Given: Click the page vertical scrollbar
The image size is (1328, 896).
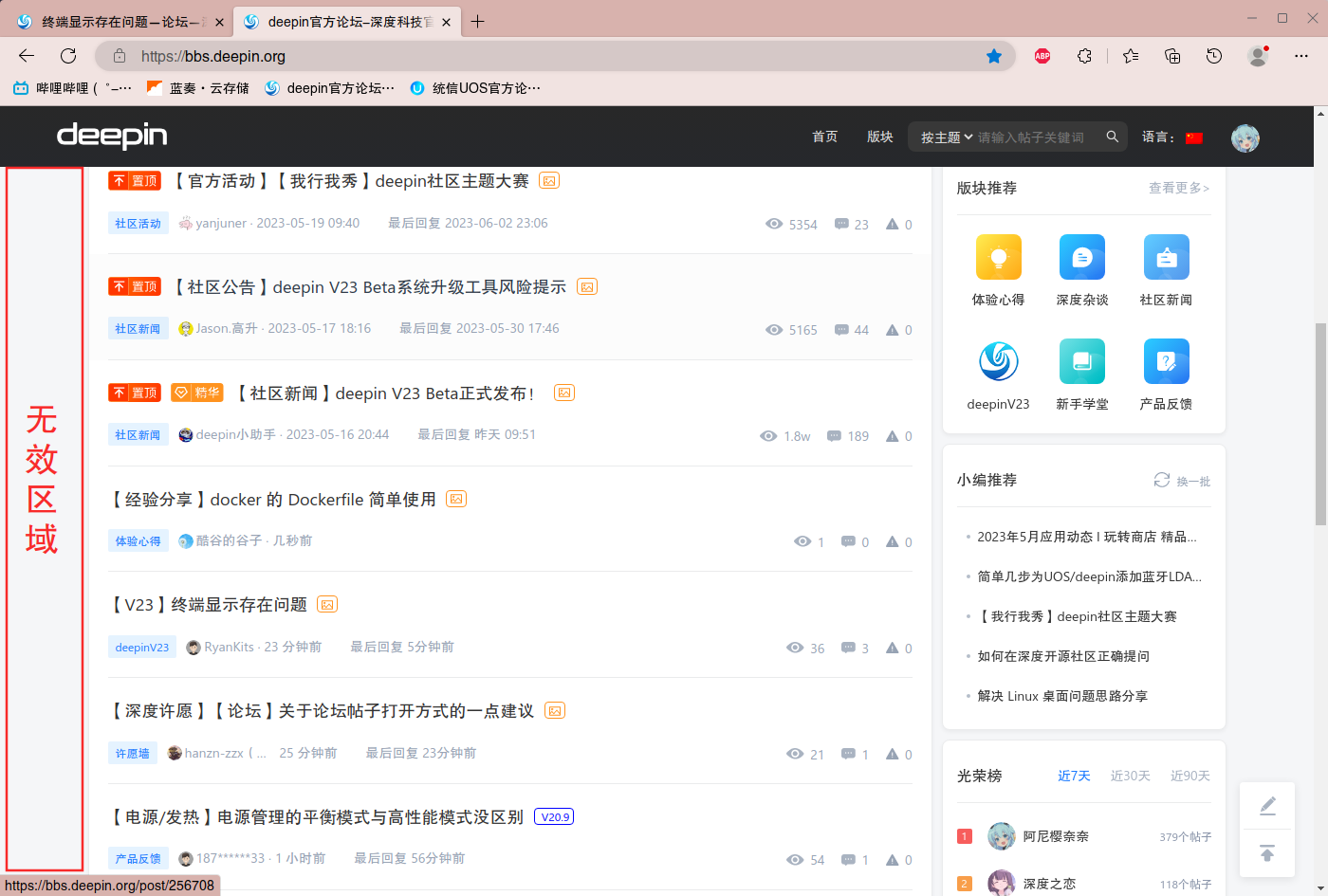Looking at the screenshot, I should [x=1320, y=424].
